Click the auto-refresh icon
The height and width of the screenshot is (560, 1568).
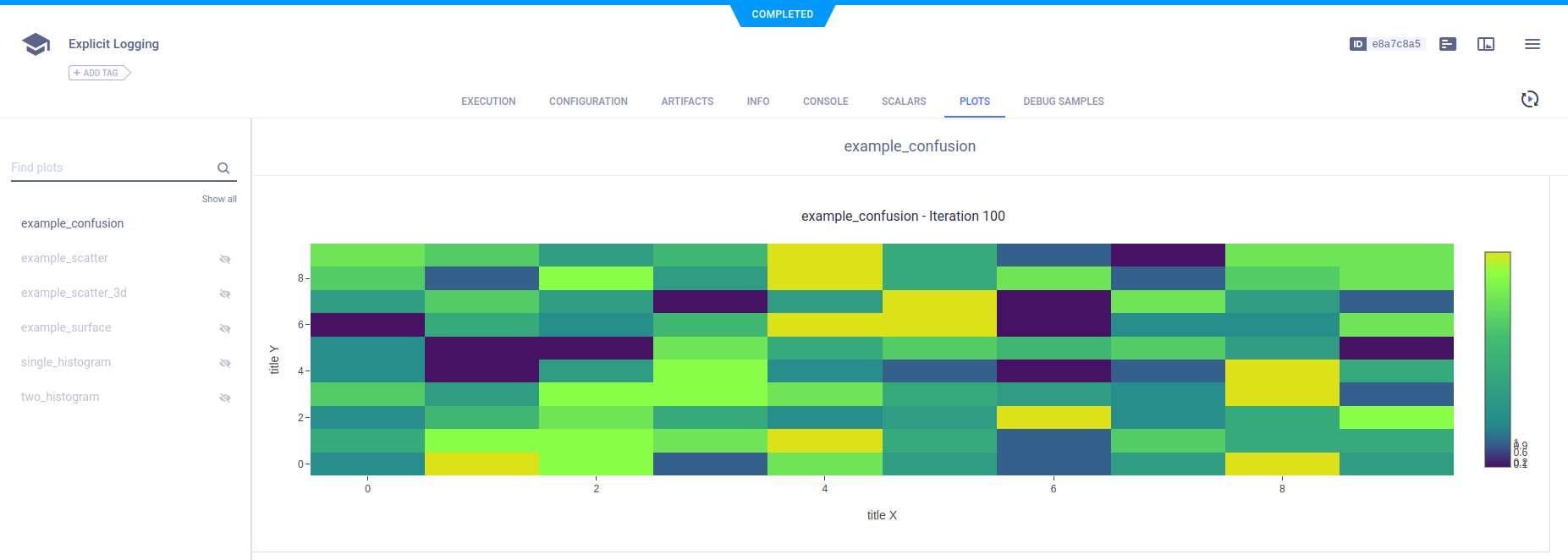tap(1529, 100)
